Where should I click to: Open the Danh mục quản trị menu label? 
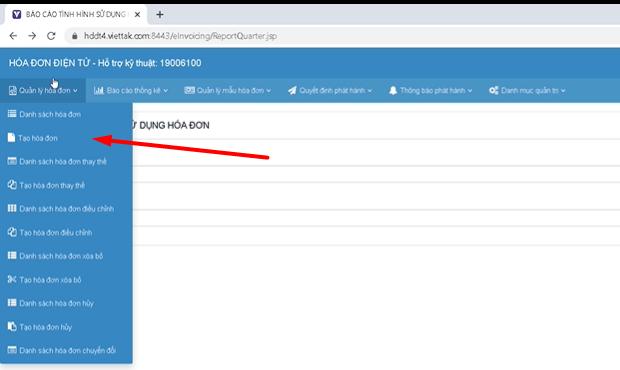(x=530, y=91)
